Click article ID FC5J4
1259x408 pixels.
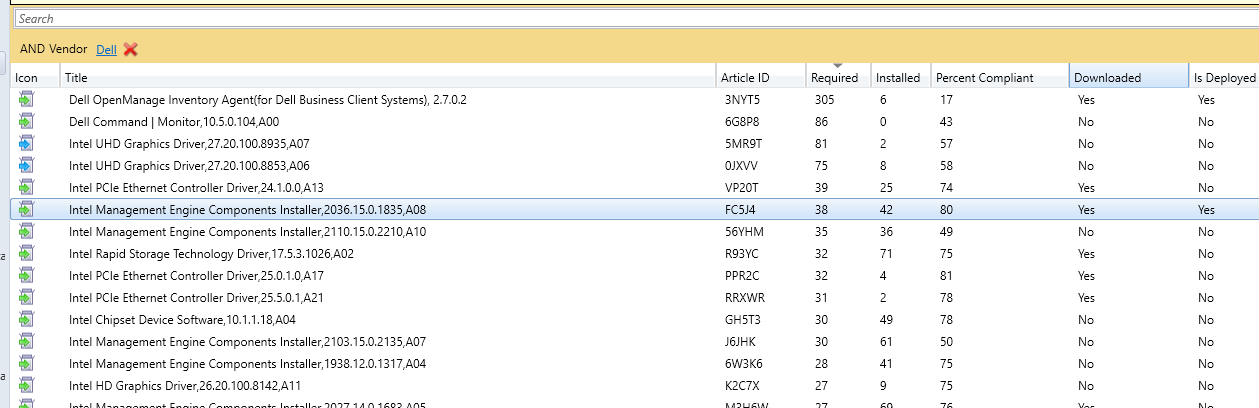(741, 210)
